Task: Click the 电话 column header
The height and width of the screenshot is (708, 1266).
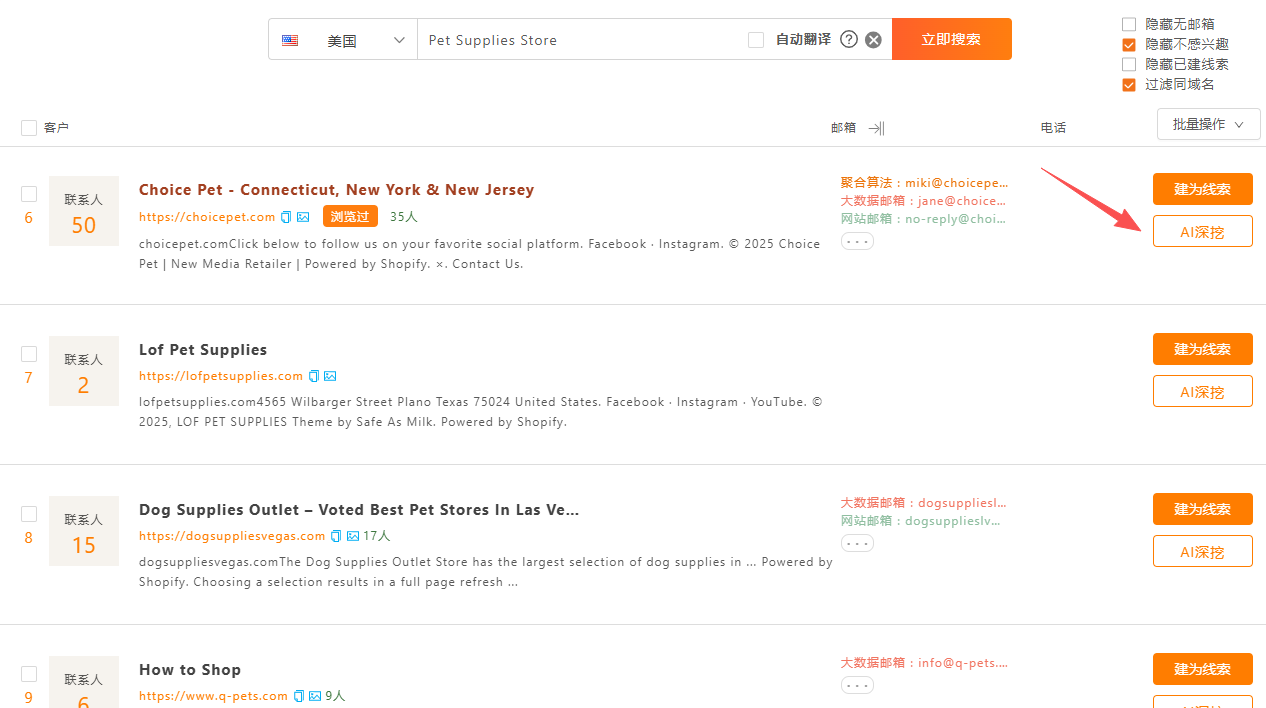Action: 1053,128
